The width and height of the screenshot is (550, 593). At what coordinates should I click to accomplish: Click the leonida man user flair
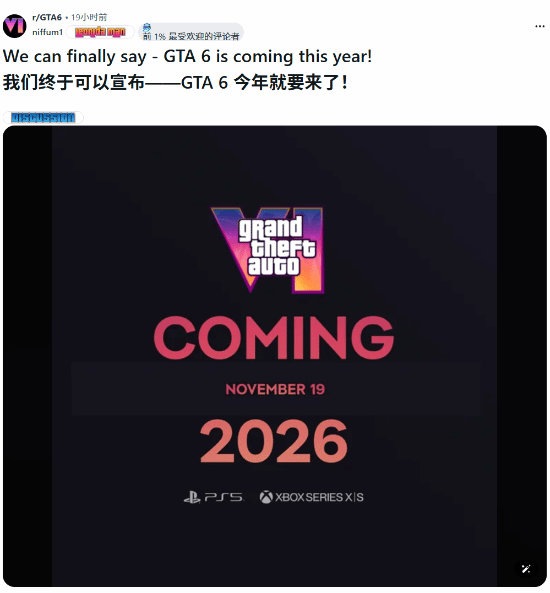(x=100, y=33)
